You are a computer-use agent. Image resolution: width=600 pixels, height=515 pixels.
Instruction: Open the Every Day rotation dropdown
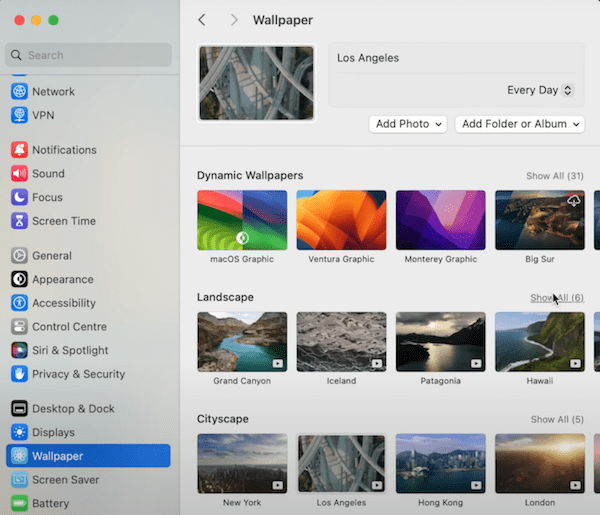coord(540,90)
